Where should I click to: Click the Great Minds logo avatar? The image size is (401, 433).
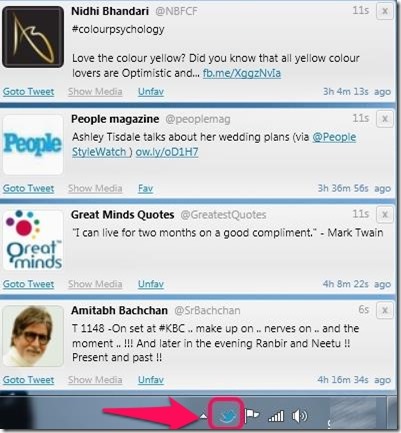(x=33, y=240)
